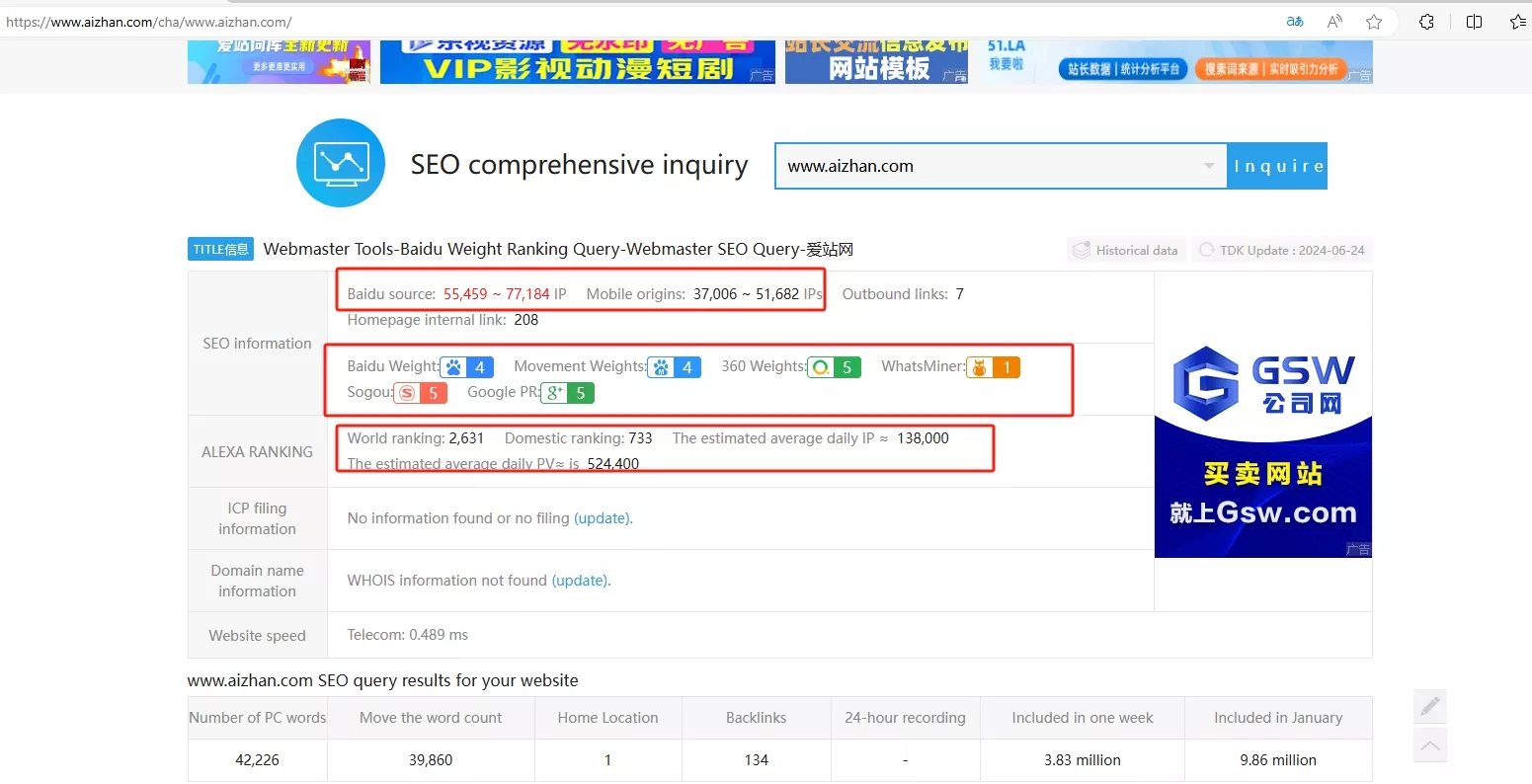Click World ranking value 2,631
1532x784 pixels.
466,438
